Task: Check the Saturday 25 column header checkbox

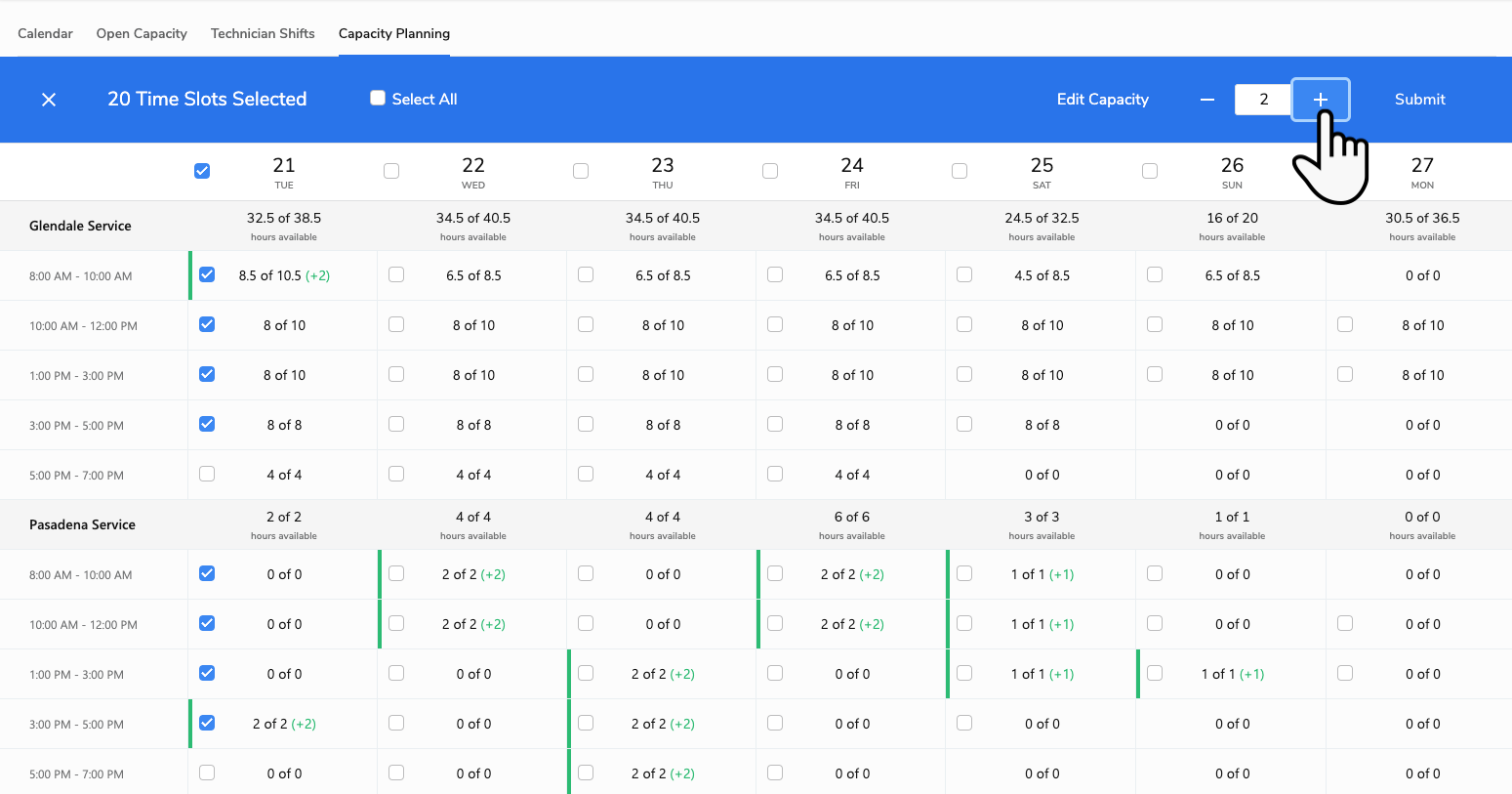Action: (x=960, y=170)
